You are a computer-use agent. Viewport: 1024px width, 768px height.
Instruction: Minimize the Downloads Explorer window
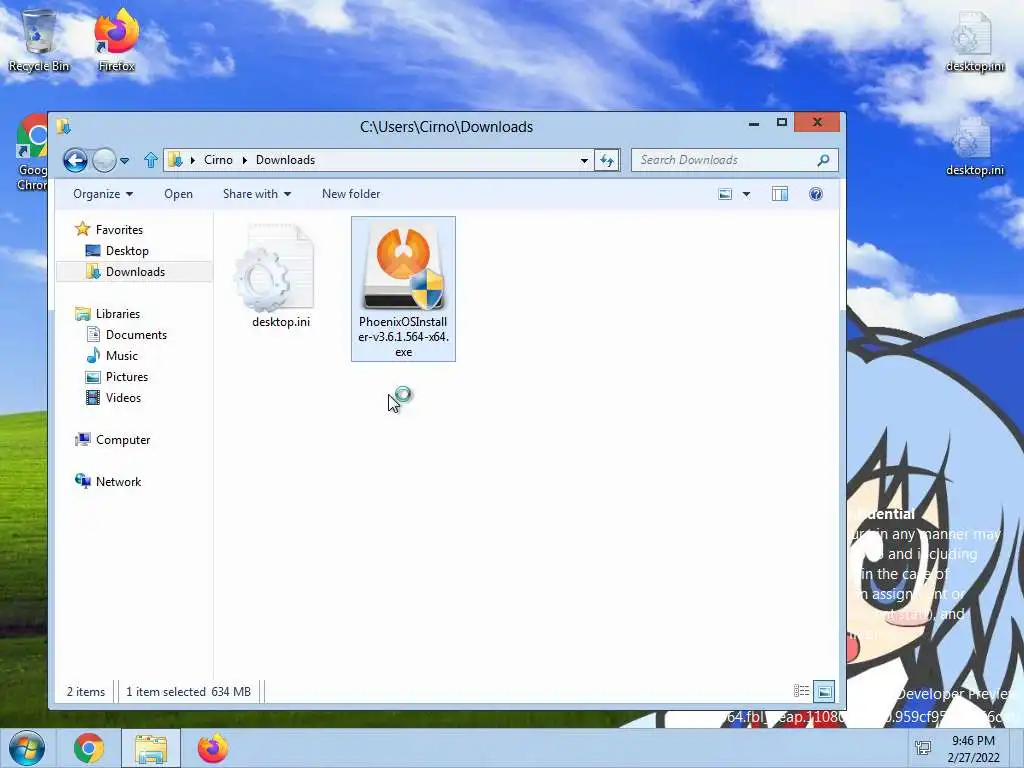click(x=754, y=123)
